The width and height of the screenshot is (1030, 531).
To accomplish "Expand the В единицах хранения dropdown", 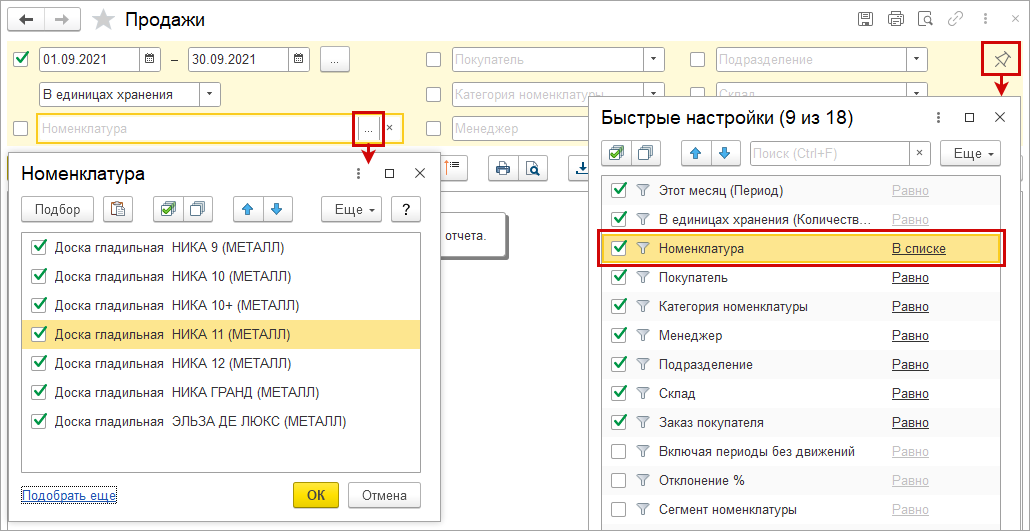I will pyautogui.click(x=210, y=94).
